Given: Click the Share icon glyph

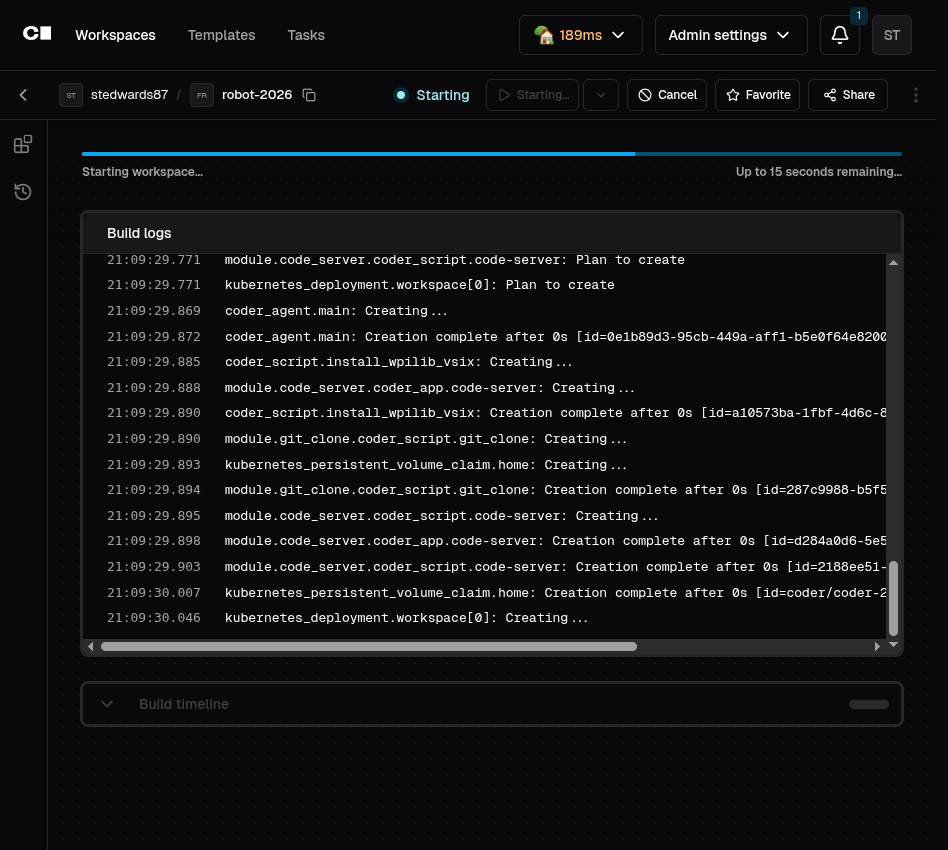Looking at the screenshot, I should click(830, 95).
